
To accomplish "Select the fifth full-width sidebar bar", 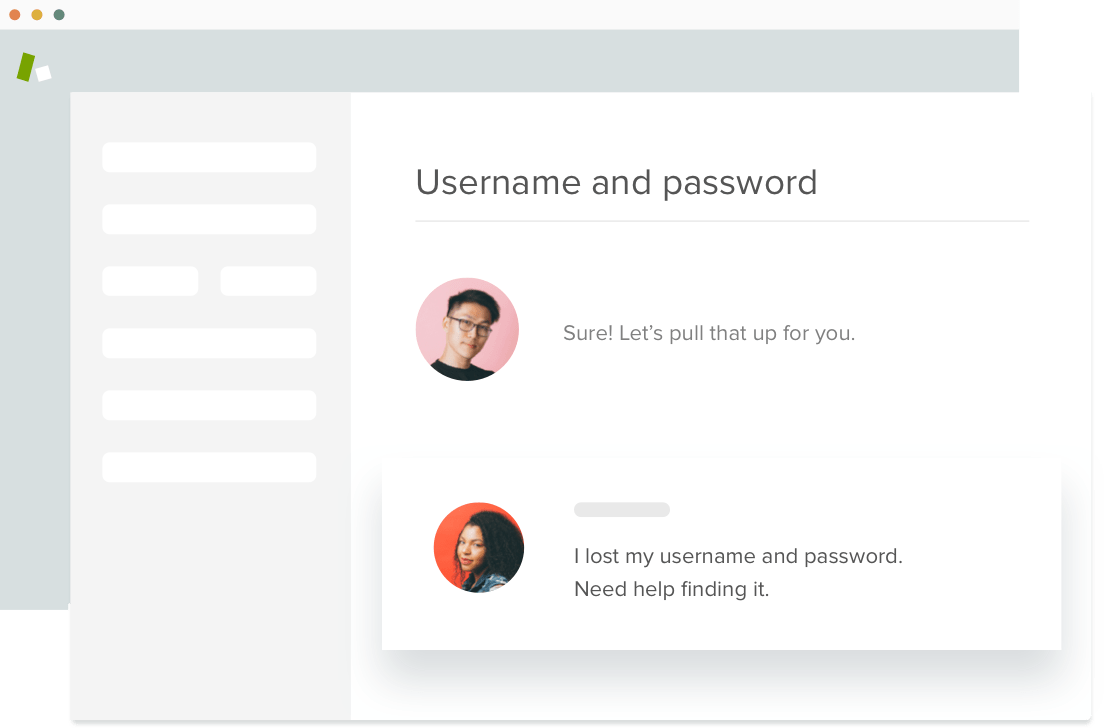I will (x=209, y=405).
